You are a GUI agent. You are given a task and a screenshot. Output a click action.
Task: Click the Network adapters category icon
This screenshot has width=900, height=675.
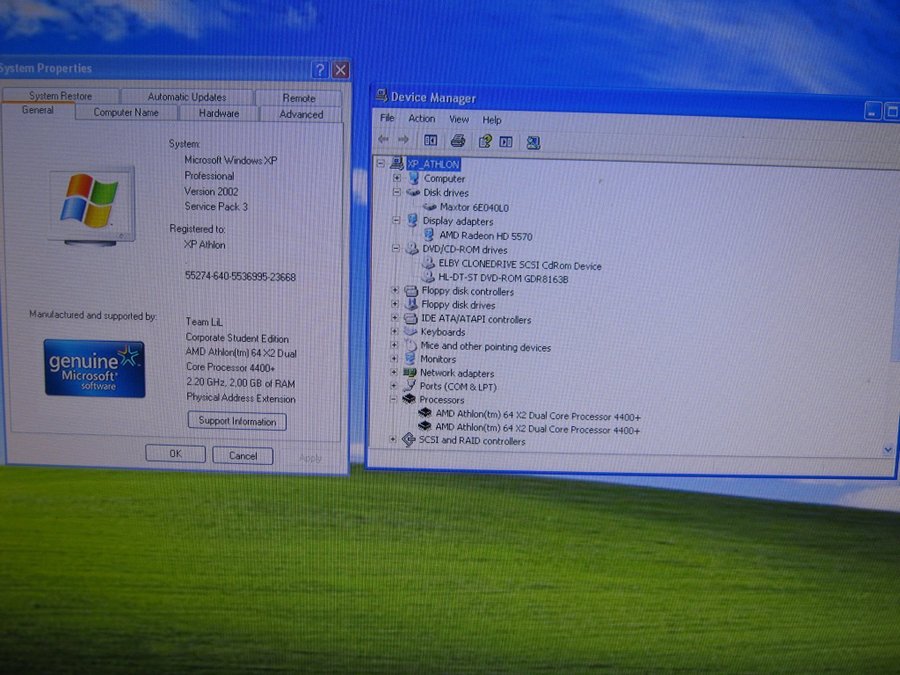[x=410, y=372]
